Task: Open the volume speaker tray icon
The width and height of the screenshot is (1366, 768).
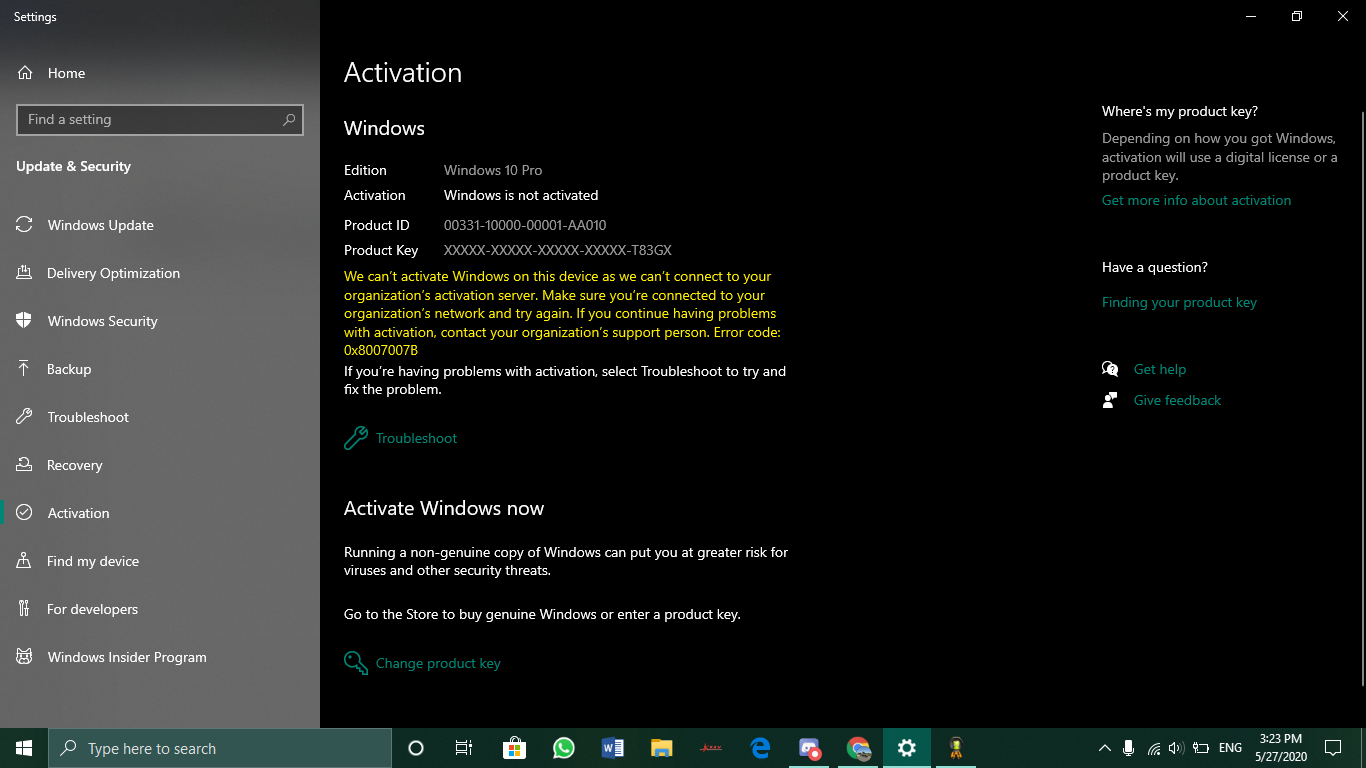Action: pyautogui.click(x=1176, y=748)
